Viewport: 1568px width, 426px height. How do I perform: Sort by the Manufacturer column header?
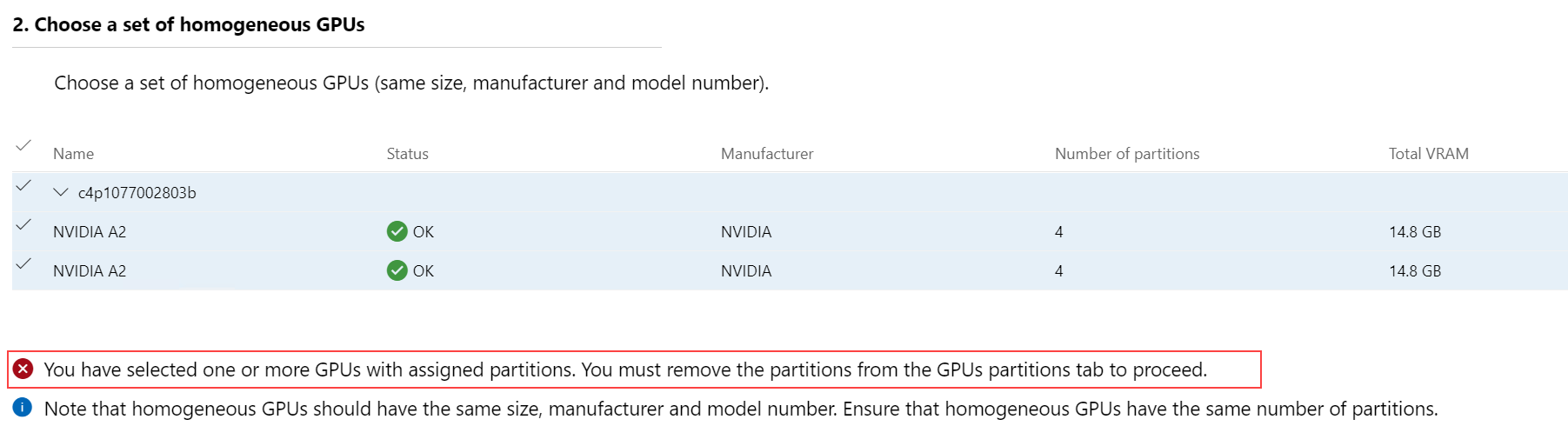[x=767, y=154]
